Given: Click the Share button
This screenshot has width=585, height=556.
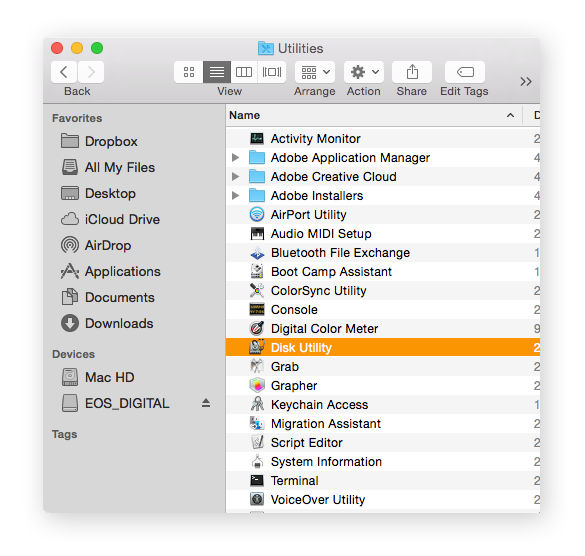Looking at the screenshot, I should tap(412, 72).
